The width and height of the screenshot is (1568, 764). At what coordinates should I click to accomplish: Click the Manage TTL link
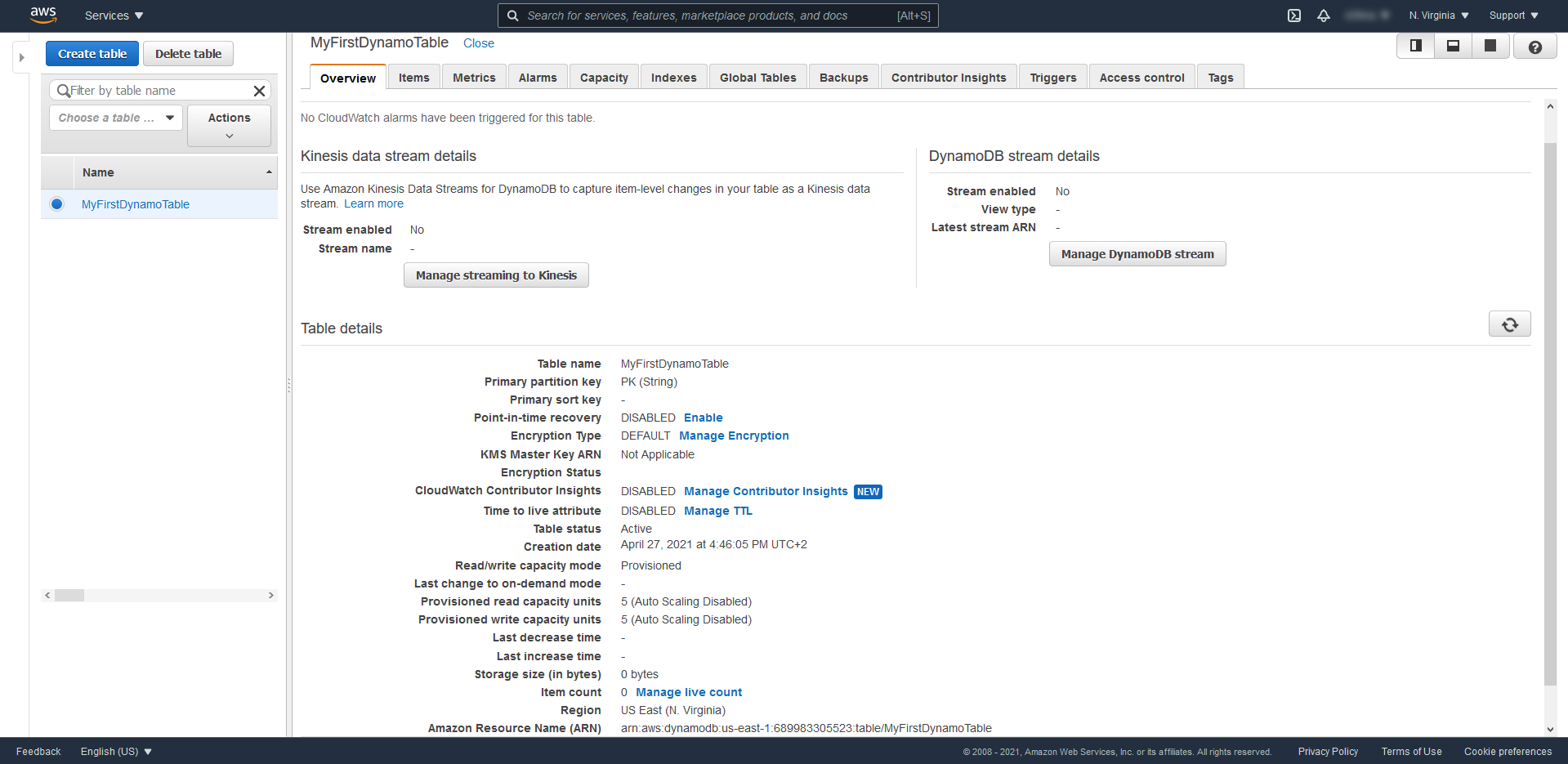(718, 511)
